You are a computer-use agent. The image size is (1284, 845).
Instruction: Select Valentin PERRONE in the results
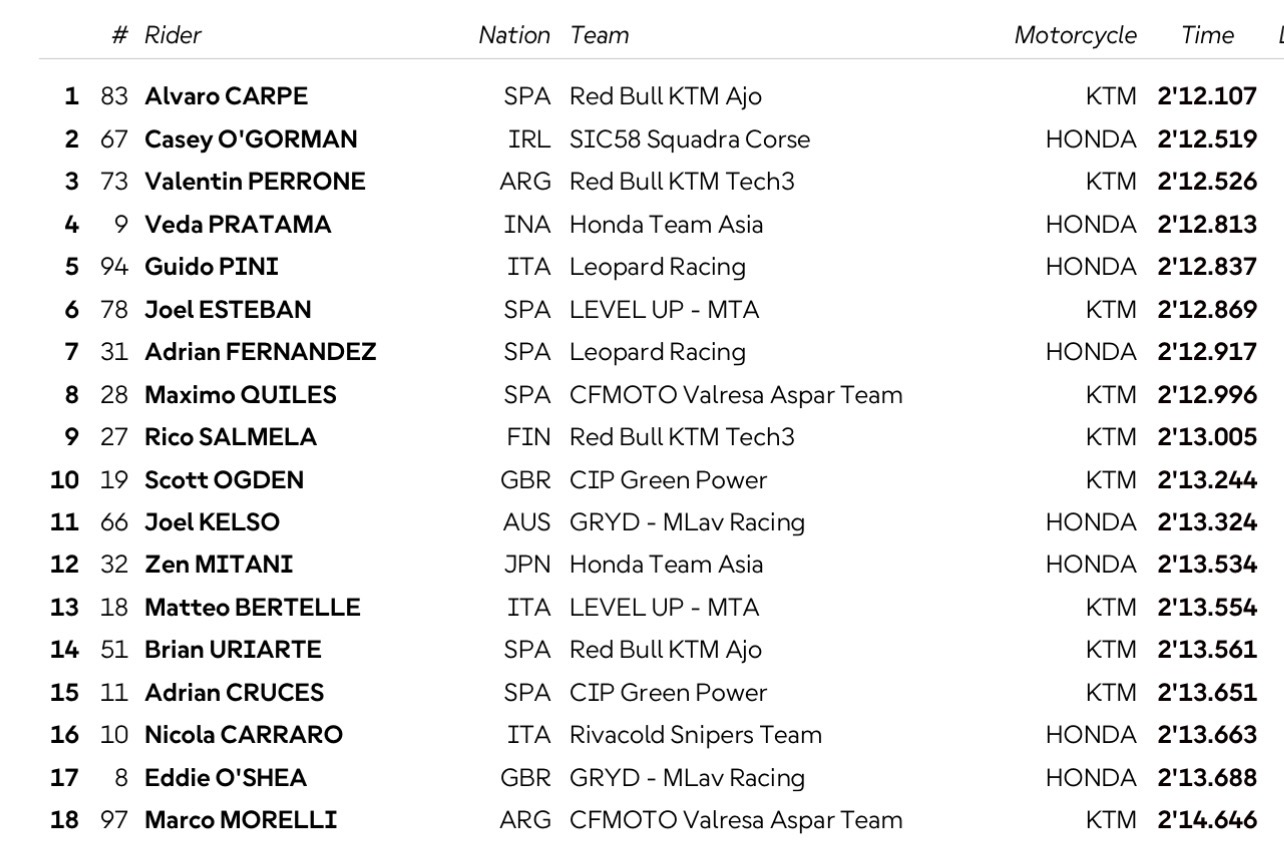[x=255, y=182]
